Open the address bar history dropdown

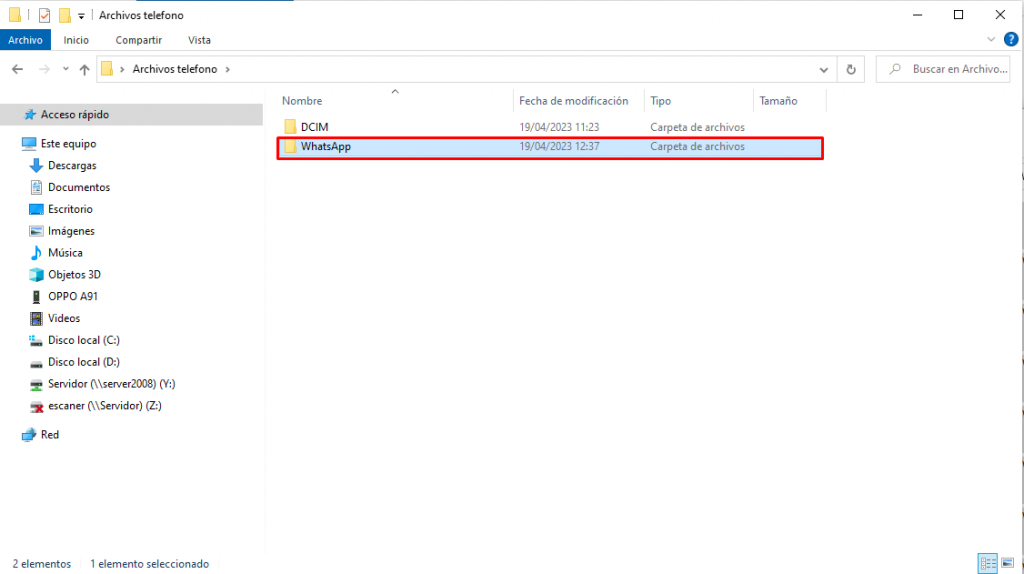824,69
